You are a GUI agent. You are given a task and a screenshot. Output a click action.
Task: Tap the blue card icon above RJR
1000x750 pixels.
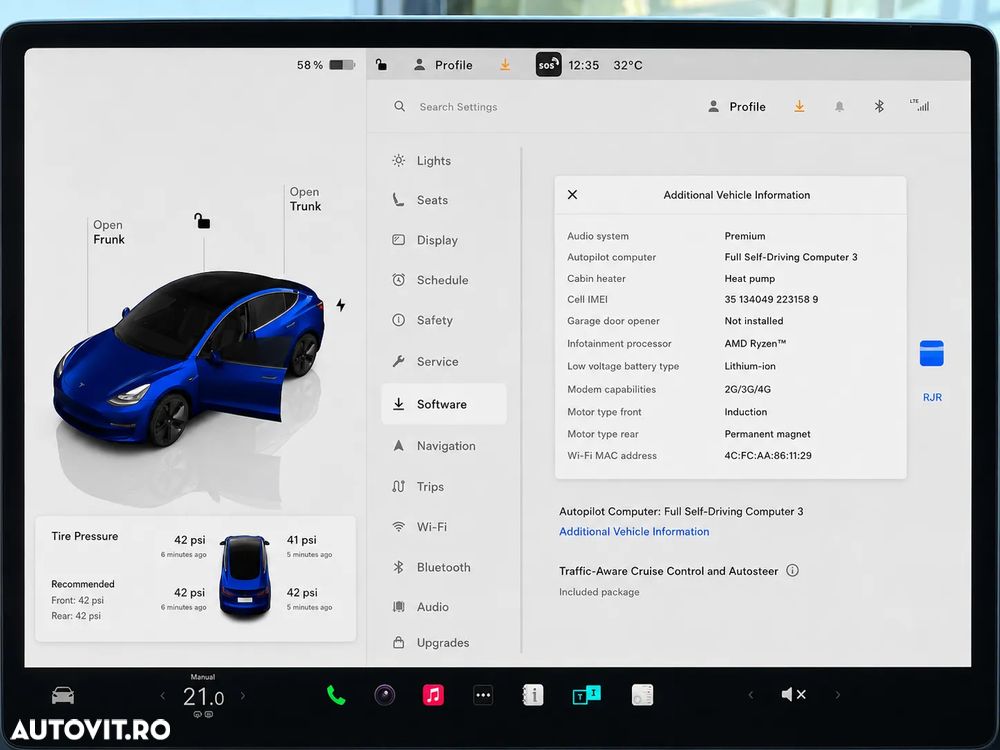[x=932, y=353]
